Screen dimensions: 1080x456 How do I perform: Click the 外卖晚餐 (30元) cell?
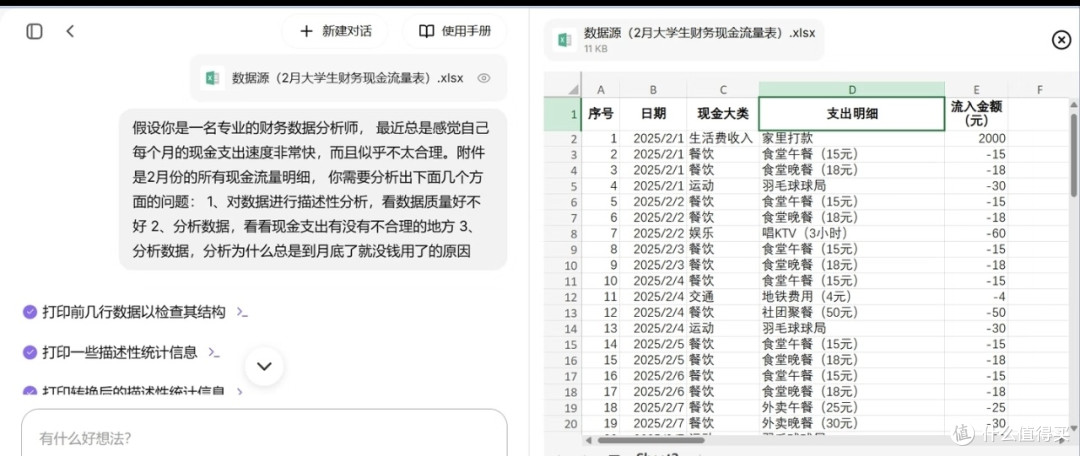point(852,424)
